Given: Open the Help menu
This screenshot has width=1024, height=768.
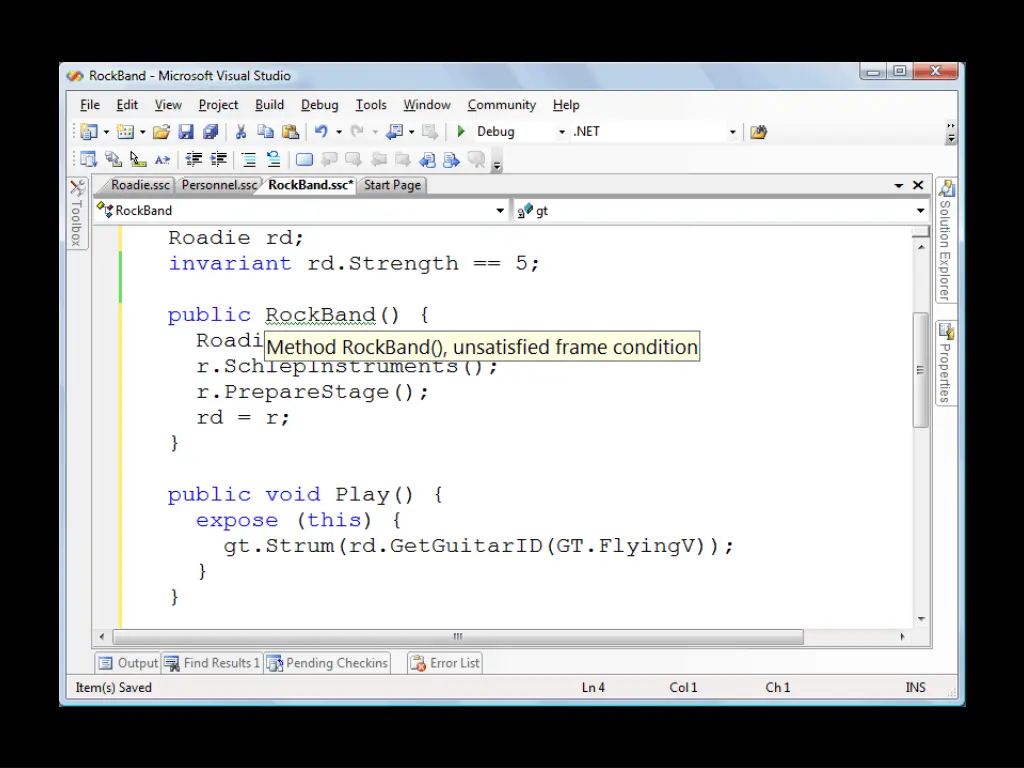Looking at the screenshot, I should pyautogui.click(x=566, y=104).
